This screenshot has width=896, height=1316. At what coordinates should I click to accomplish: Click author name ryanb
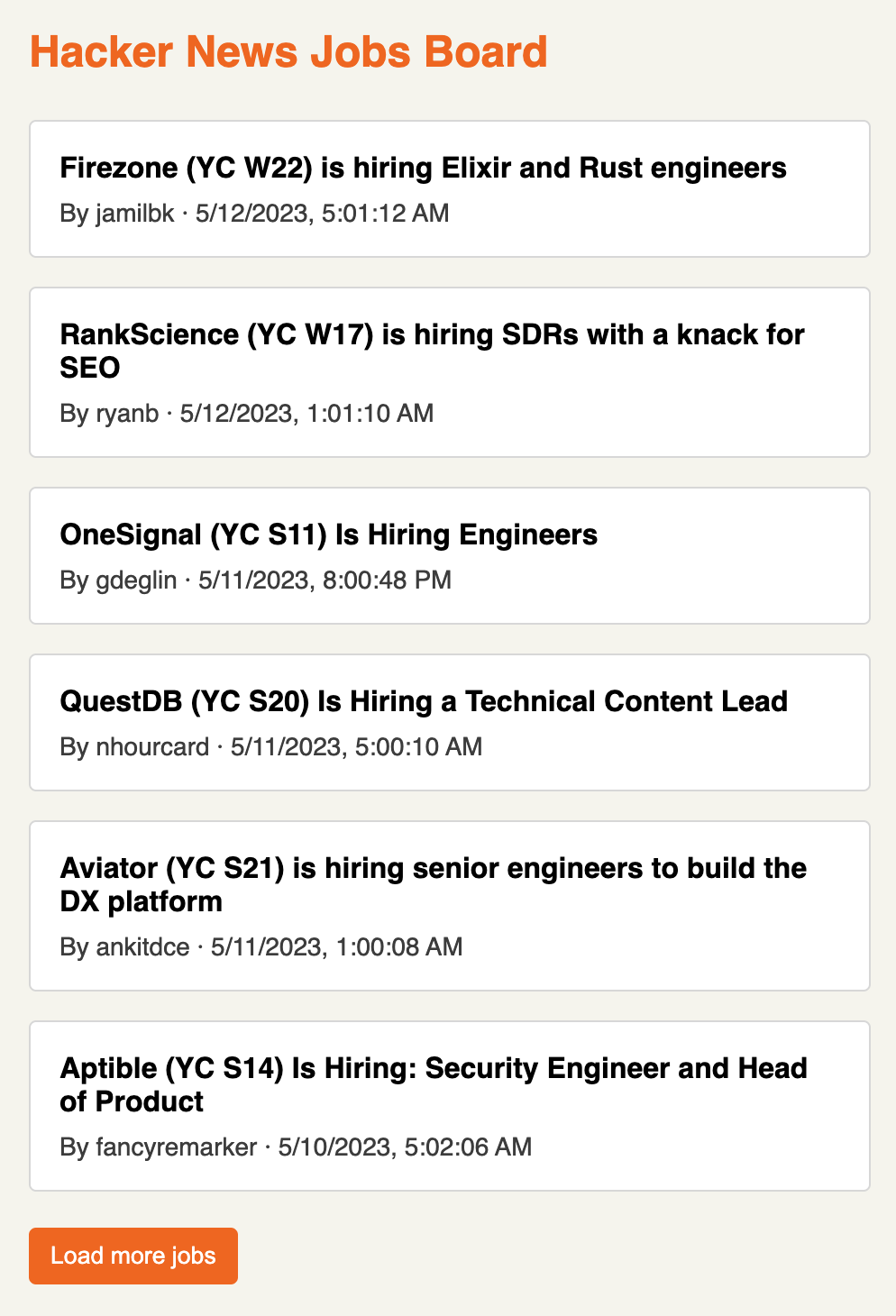point(127,414)
